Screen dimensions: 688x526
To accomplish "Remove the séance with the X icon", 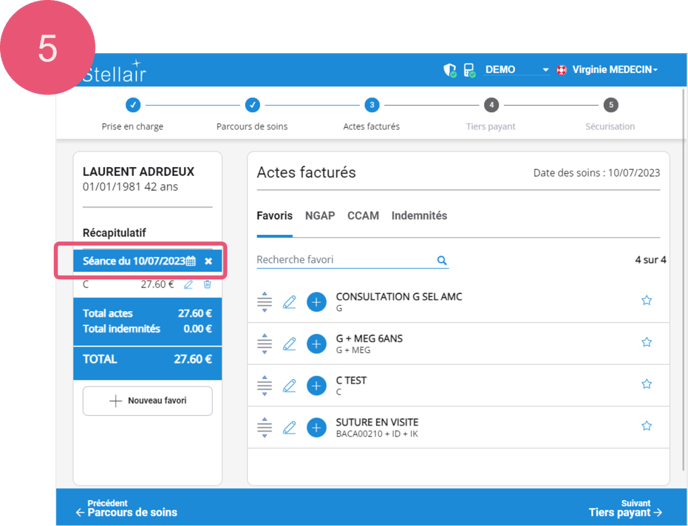I will pyautogui.click(x=208, y=261).
